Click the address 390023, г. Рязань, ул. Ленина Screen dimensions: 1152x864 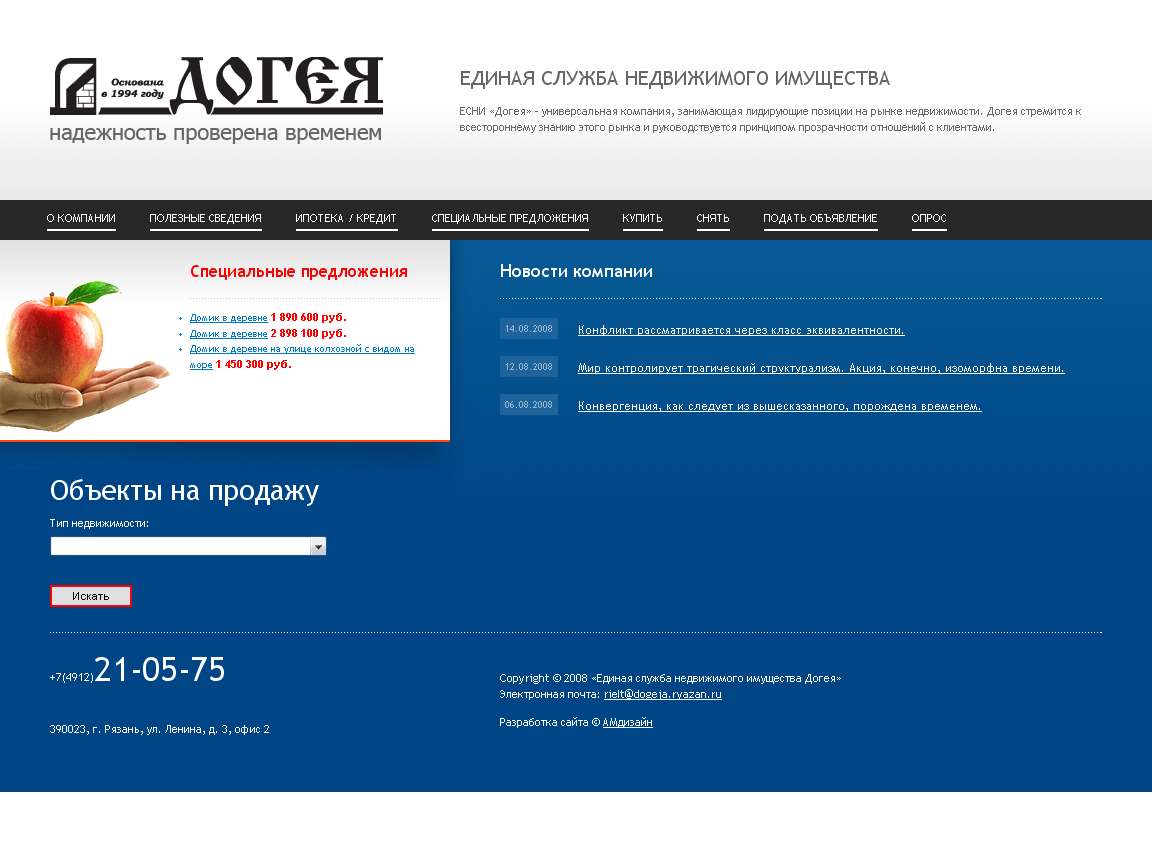click(x=159, y=730)
